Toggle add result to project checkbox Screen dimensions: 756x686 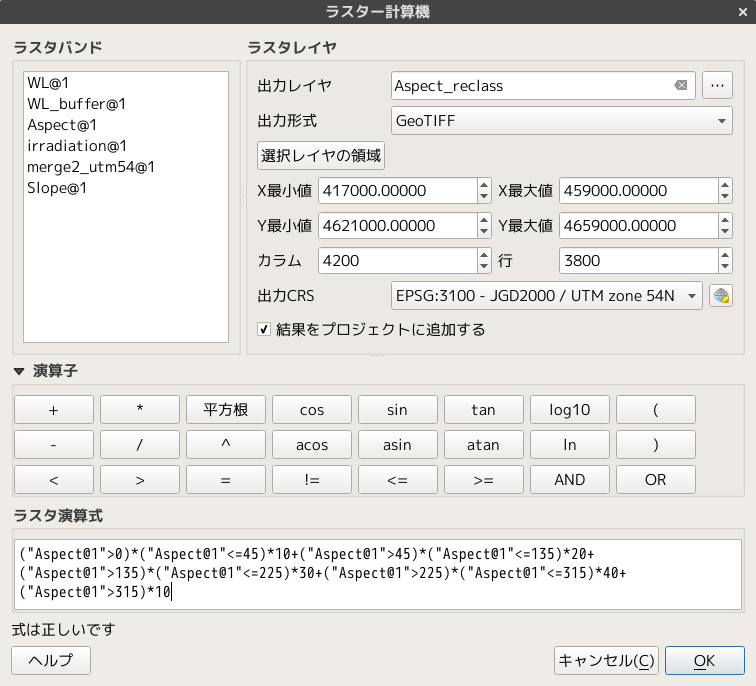(264, 329)
